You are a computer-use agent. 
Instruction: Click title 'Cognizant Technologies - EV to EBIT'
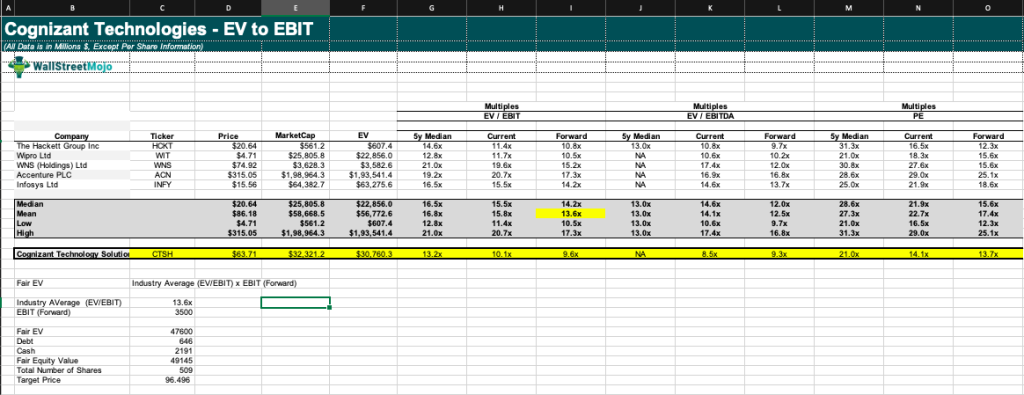(x=159, y=29)
